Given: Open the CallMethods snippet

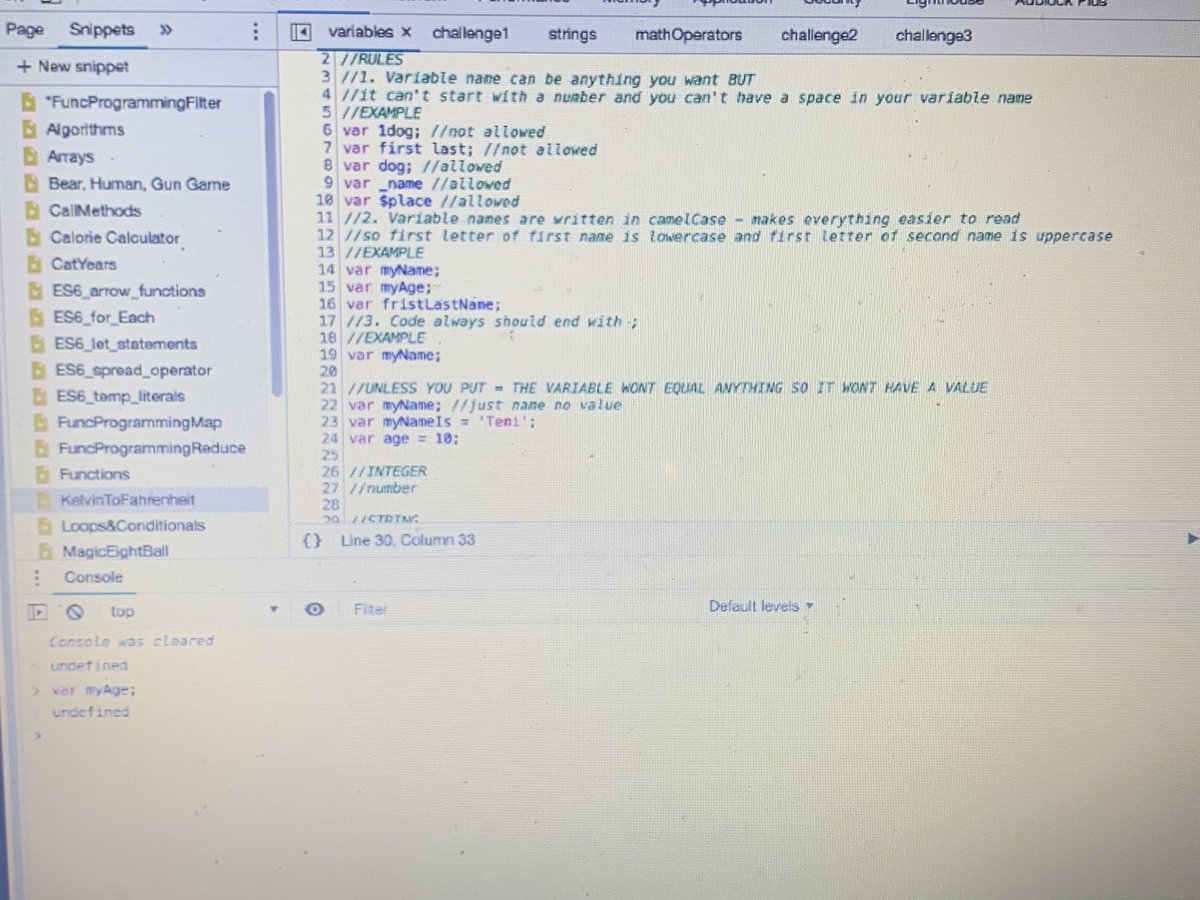Looking at the screenshot, I should click(95, 211).
